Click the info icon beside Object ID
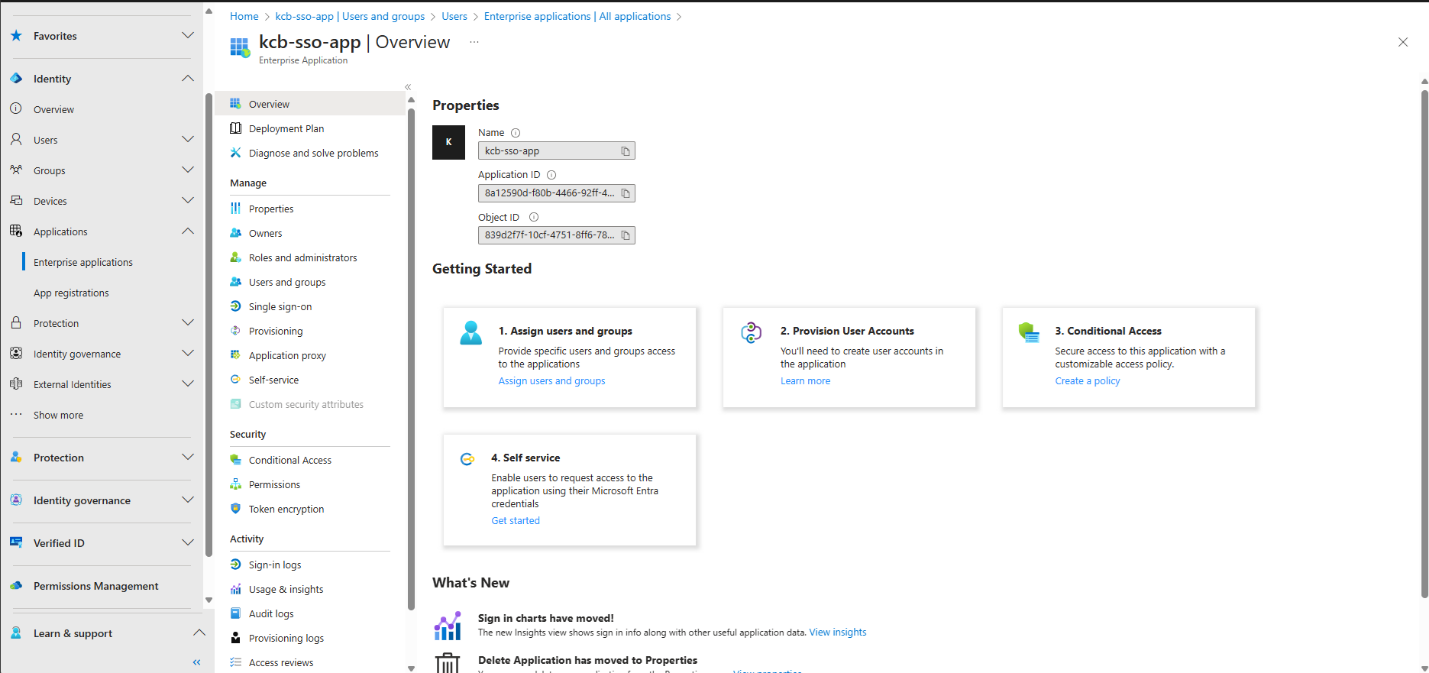This screenshot has width=1429, height=673. tap(533, 217)
